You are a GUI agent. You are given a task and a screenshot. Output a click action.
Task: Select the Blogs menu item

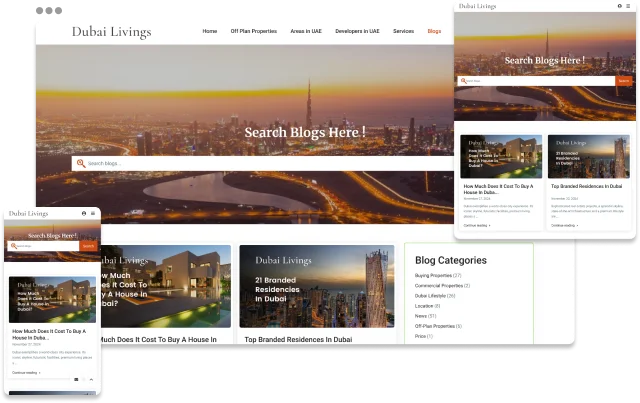pyautogui.click(x=434, y=31)
